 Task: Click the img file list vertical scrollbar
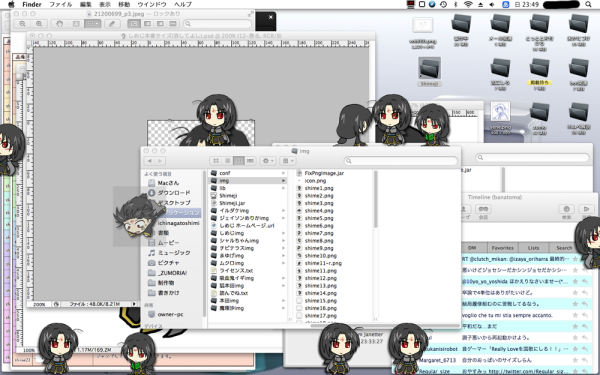tap(375, 199)
